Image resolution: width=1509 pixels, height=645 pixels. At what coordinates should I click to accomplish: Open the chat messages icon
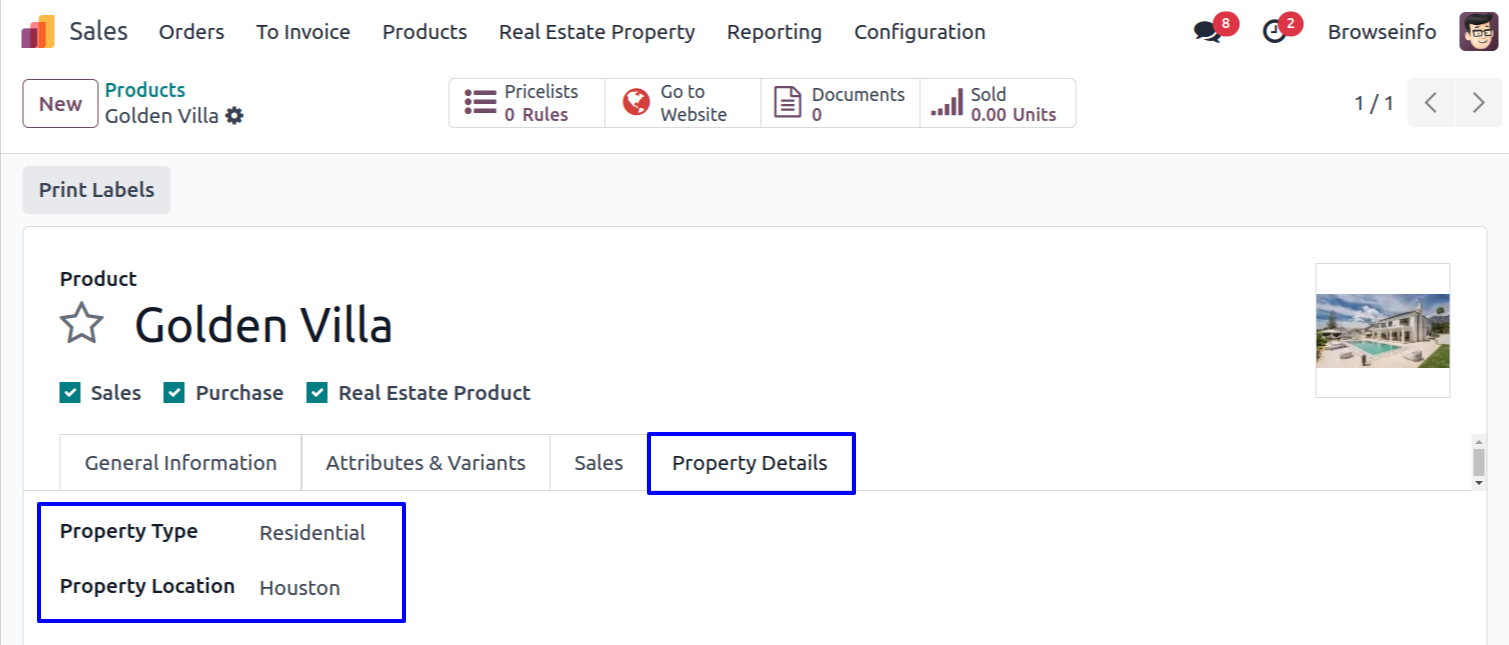coord(1207,32)
